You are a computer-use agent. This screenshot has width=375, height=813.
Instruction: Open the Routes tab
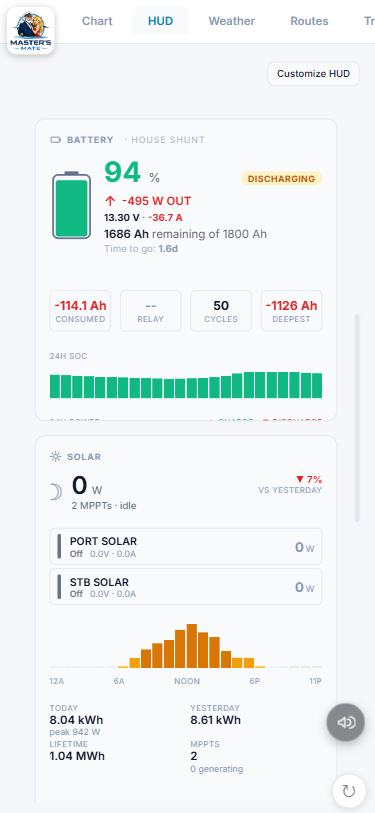pyautogui.click(x=309, y=21)
